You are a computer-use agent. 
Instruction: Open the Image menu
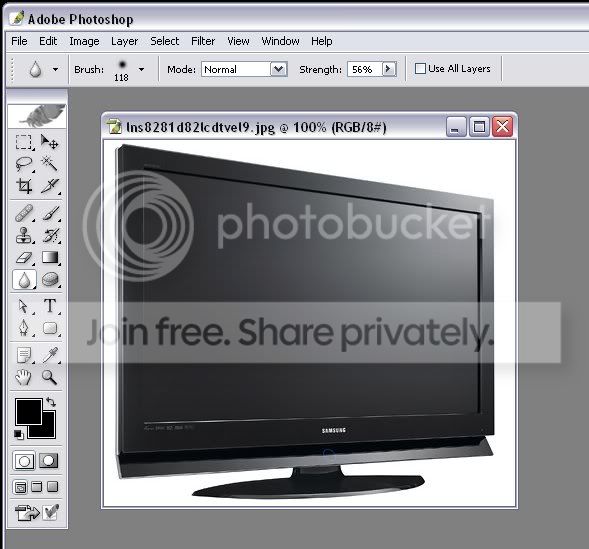click(x=84, y=41)
